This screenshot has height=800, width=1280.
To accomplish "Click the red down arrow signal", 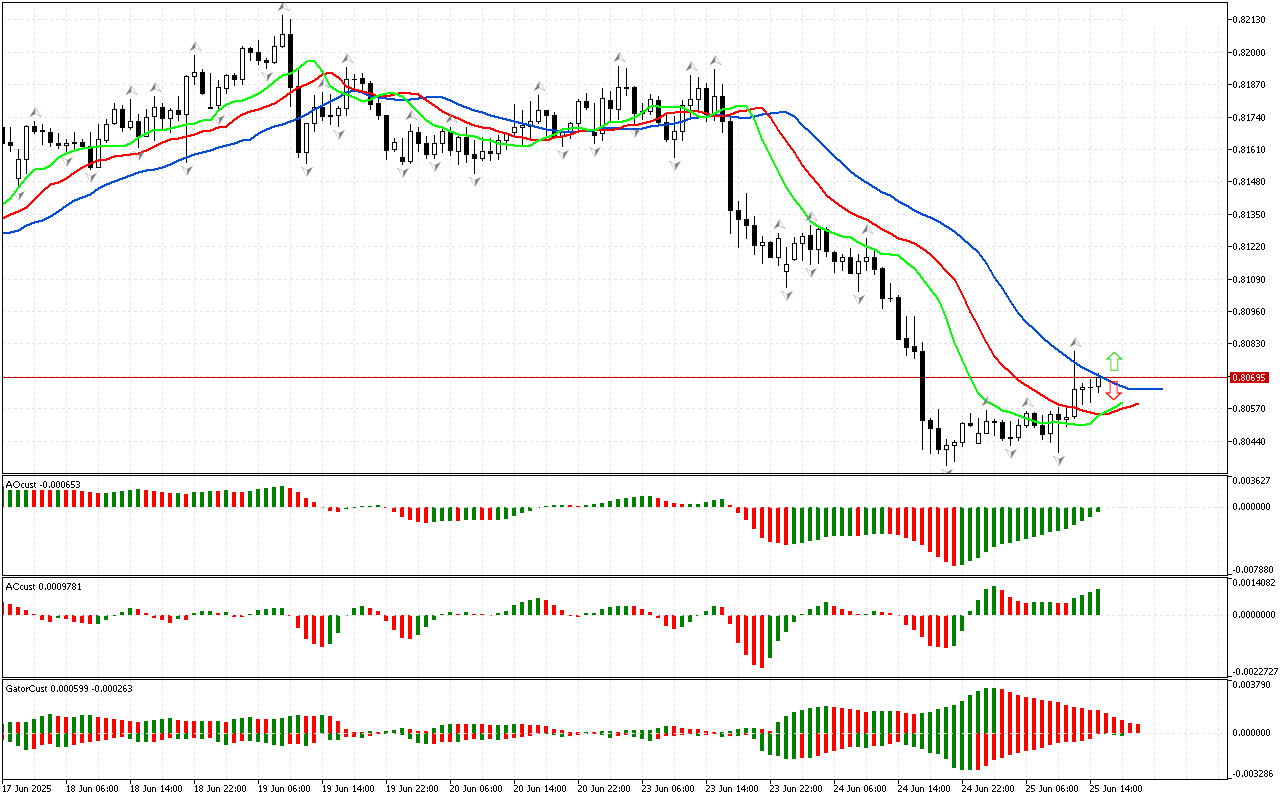I will [1113, 390].
